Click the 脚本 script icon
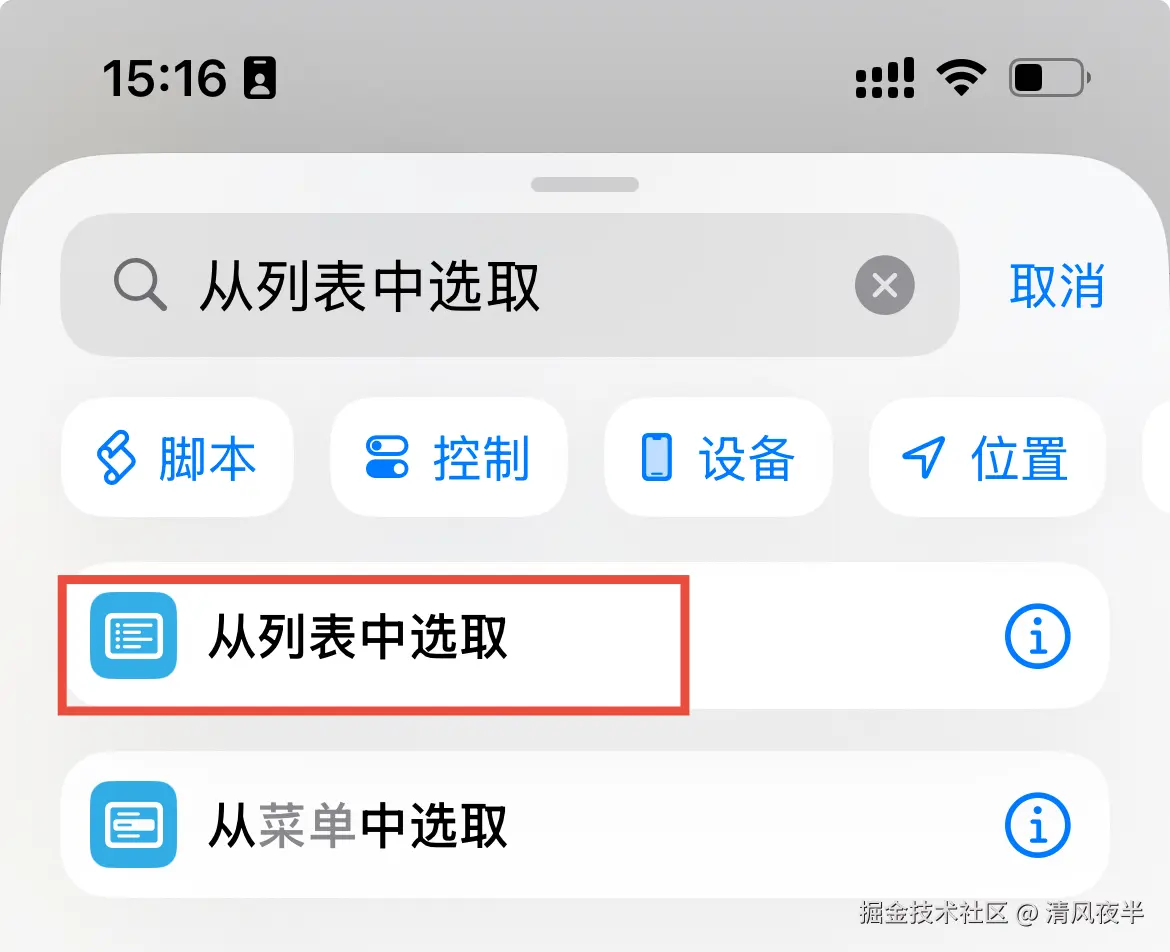 tap(116, 457)
